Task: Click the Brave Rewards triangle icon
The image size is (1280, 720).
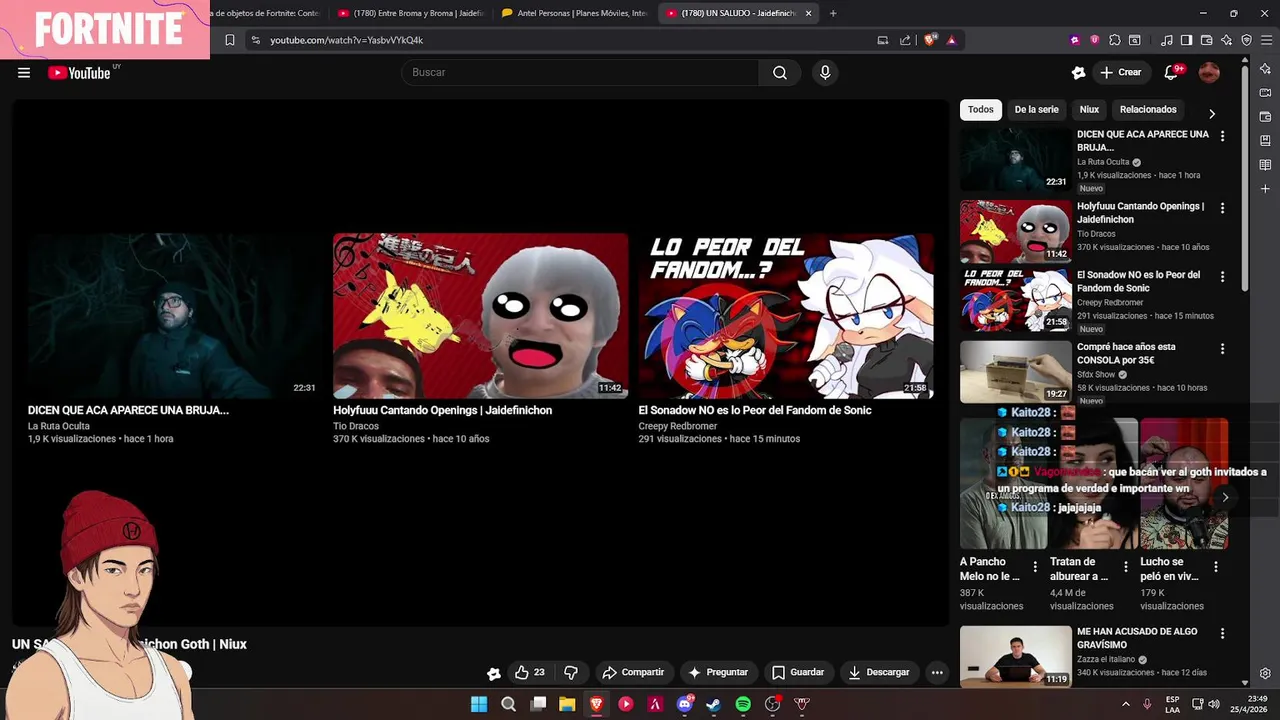Action: (x=951, y=40)
